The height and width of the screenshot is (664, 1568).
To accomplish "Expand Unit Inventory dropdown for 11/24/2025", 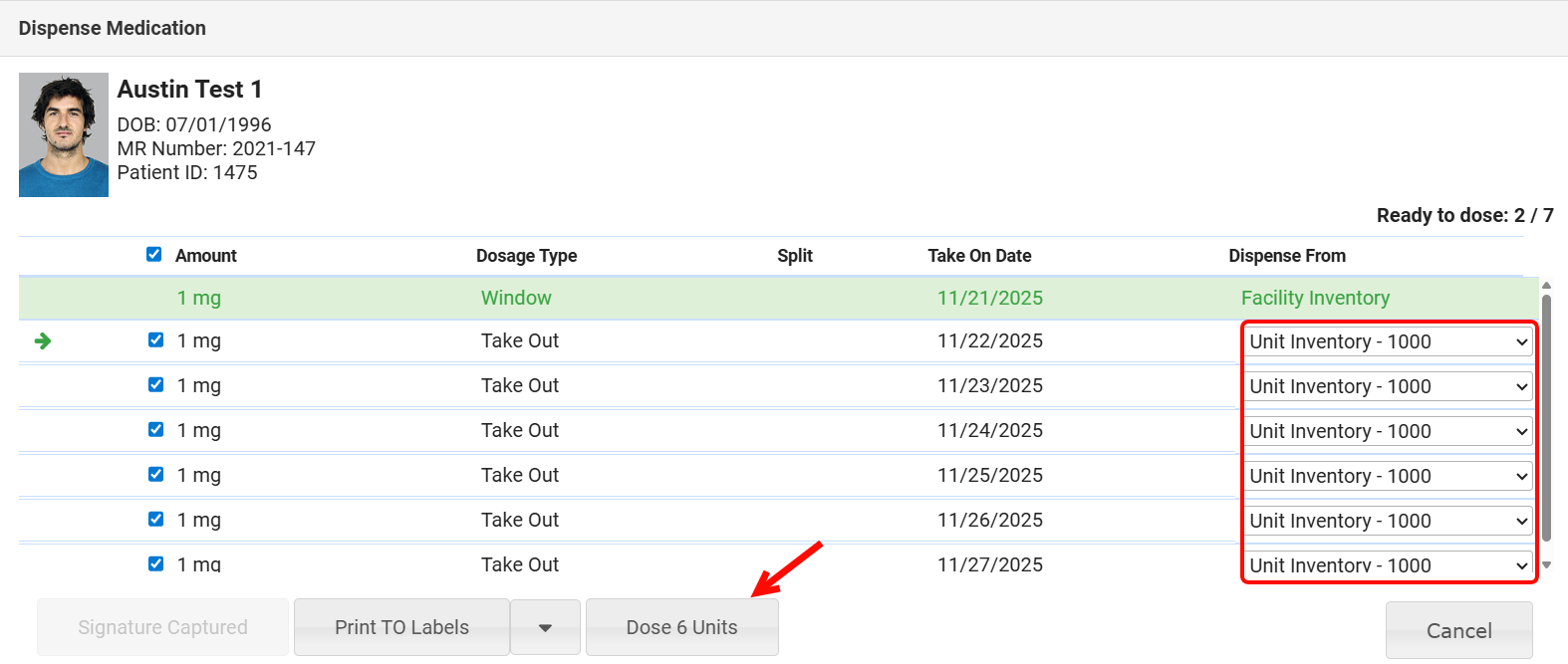I will 1388,431.
